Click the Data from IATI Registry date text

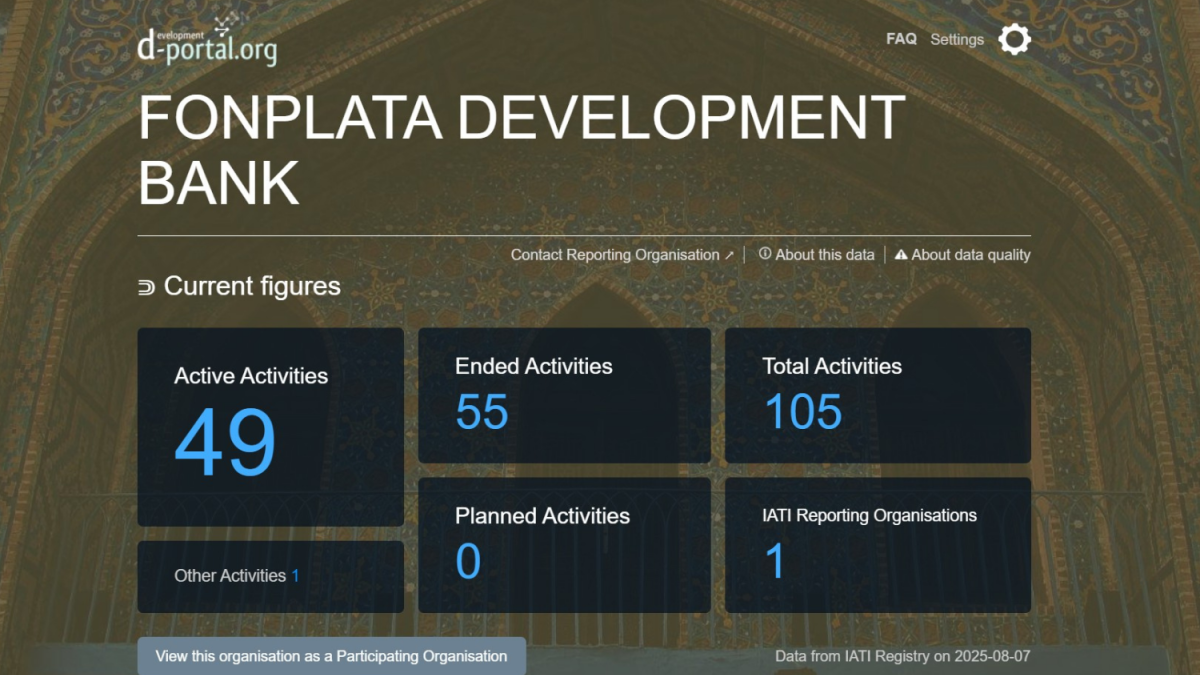[902, 657]
